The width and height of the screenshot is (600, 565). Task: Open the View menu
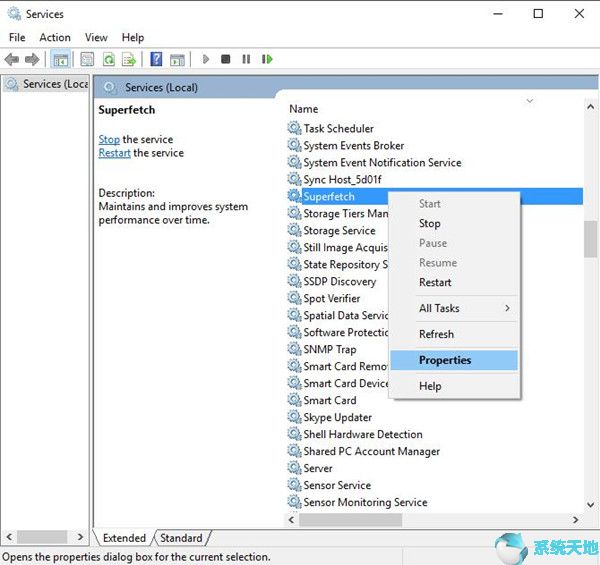click(x=96, y=37)
